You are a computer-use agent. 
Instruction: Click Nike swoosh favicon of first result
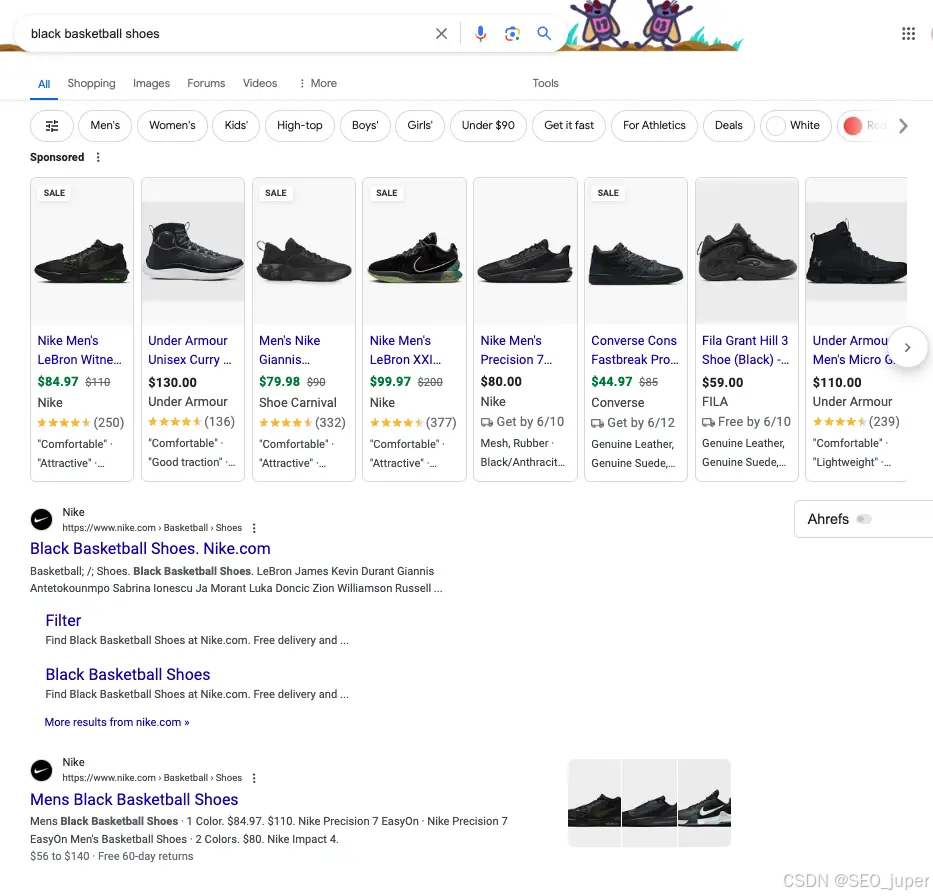42,519
